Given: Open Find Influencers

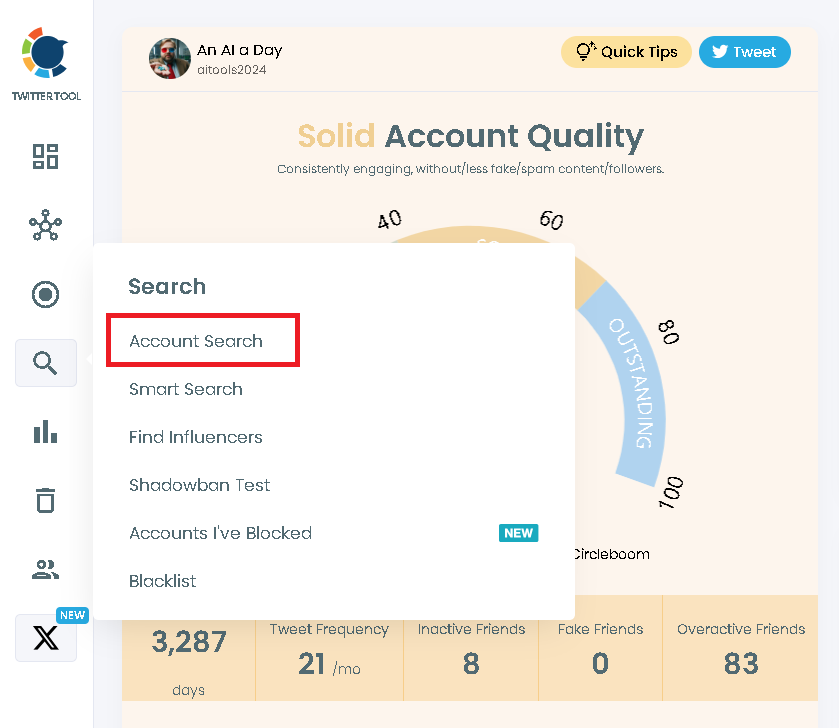Looking at the screenshot, I should click(195, 437).
